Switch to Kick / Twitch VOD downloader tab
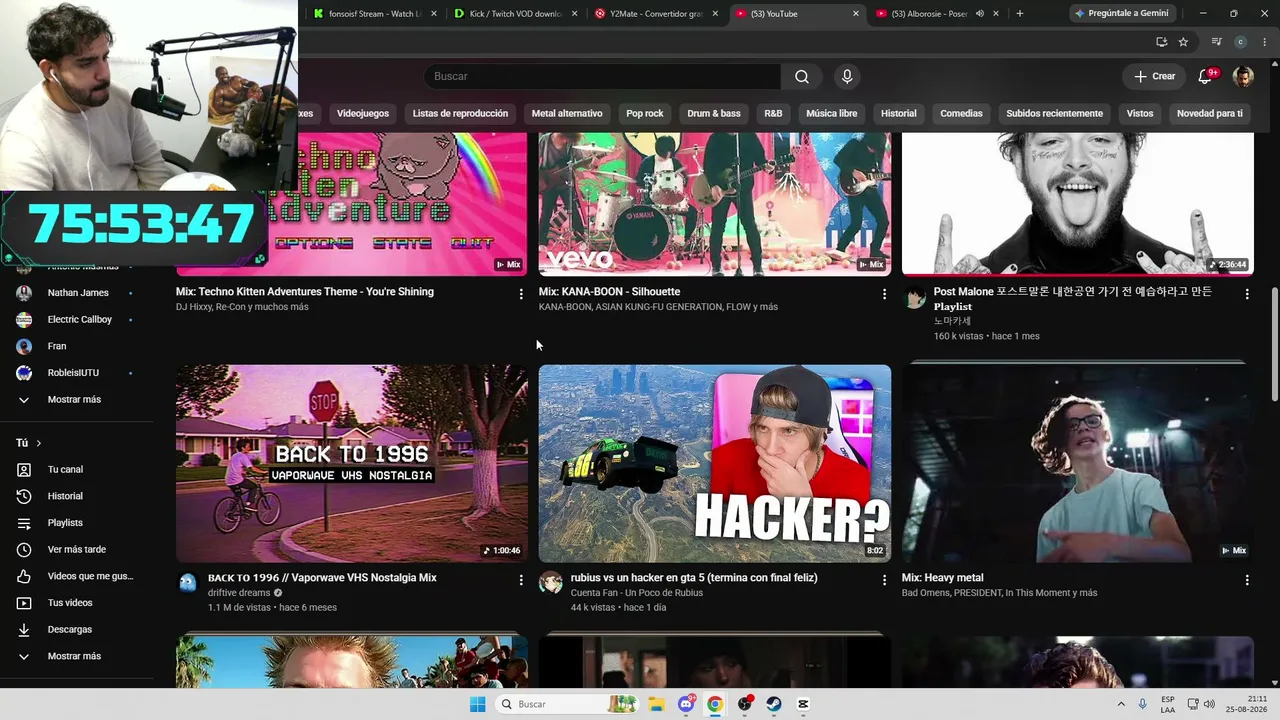The height and width of the screenshot is (720, 1280). point(515,14)
